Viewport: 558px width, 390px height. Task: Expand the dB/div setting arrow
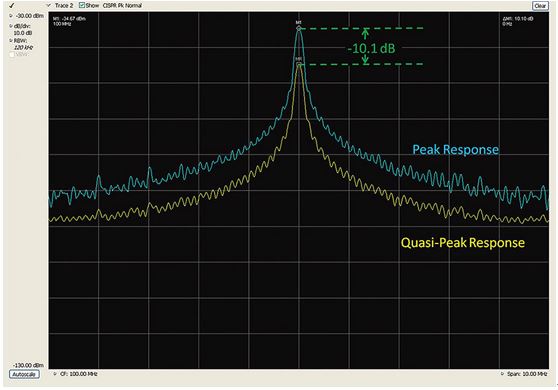point(11,26)
